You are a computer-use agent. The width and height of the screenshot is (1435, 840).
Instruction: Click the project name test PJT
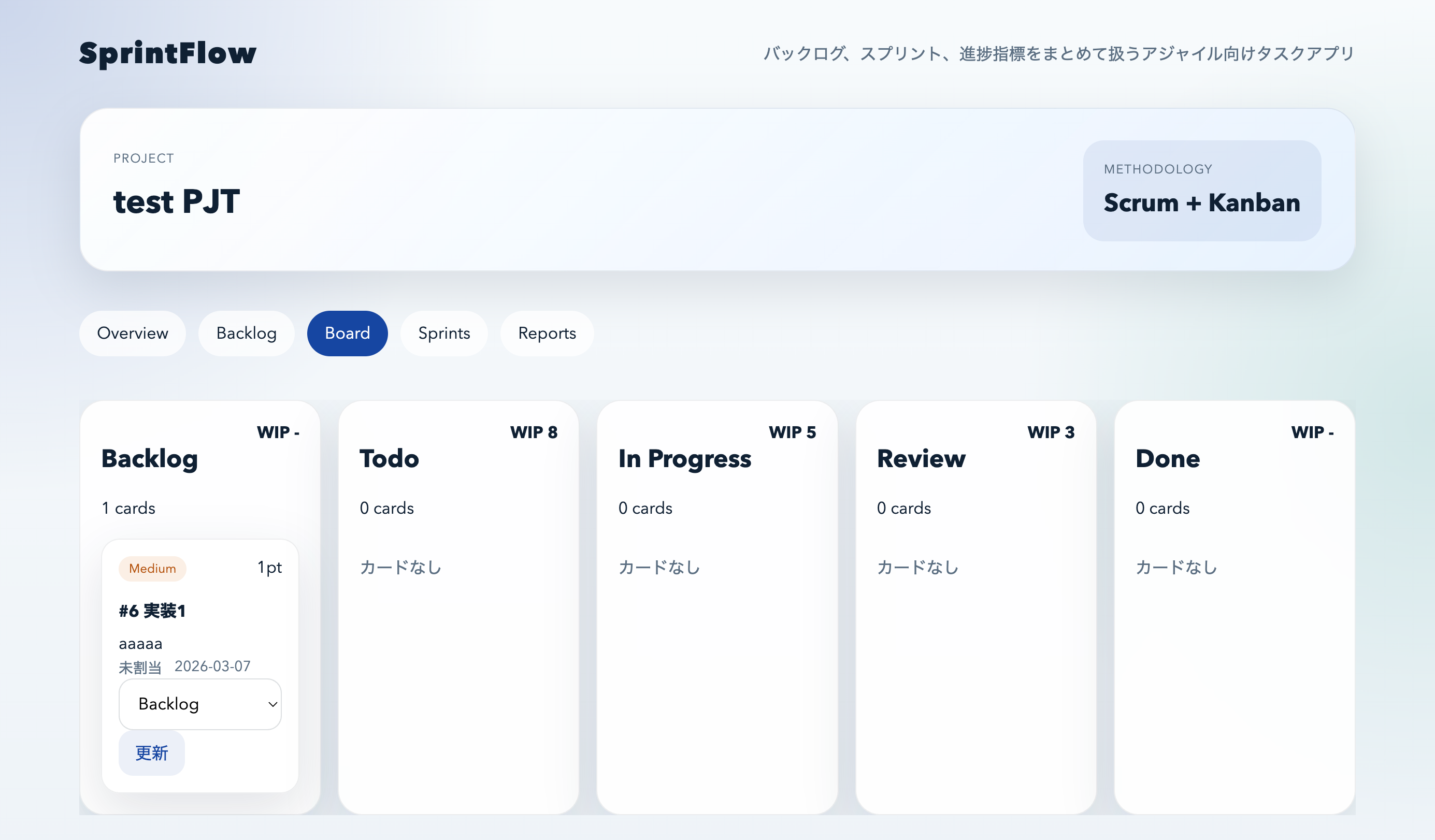177,201
